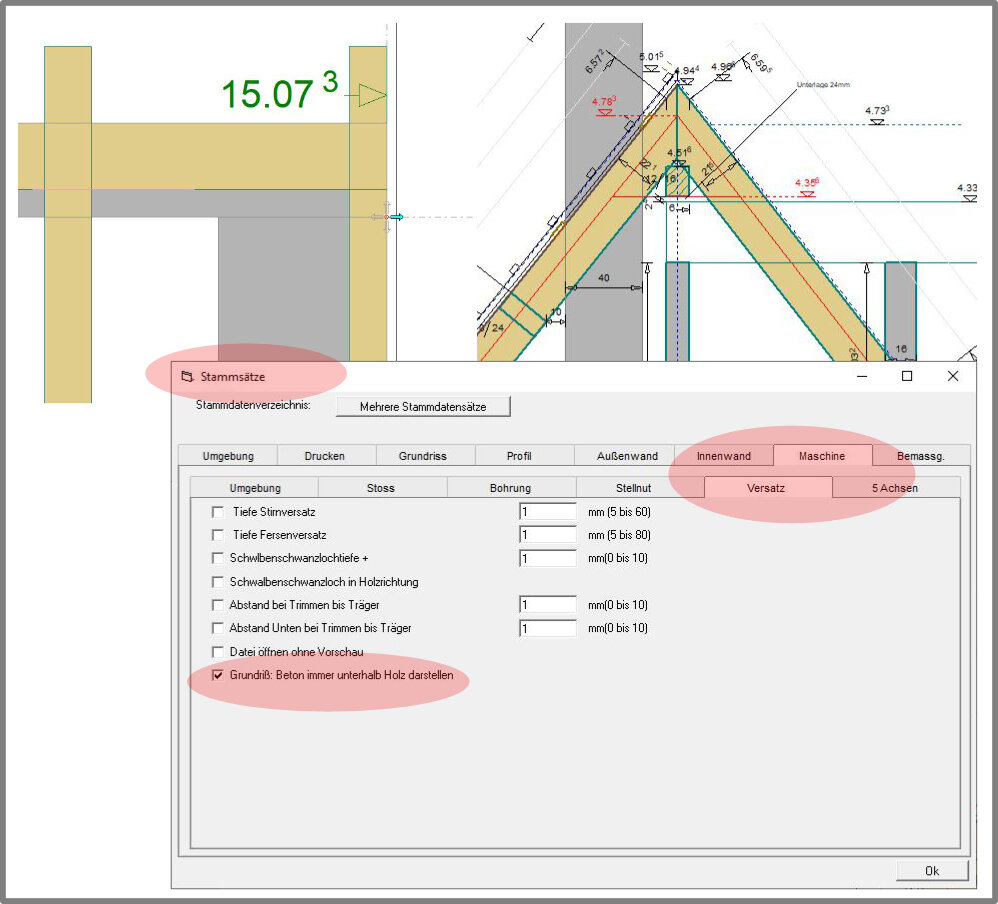998x904 pixels.
Task: Enable the Tiefe Fersenversatz checkbox
Action: (x=218, y=535)
